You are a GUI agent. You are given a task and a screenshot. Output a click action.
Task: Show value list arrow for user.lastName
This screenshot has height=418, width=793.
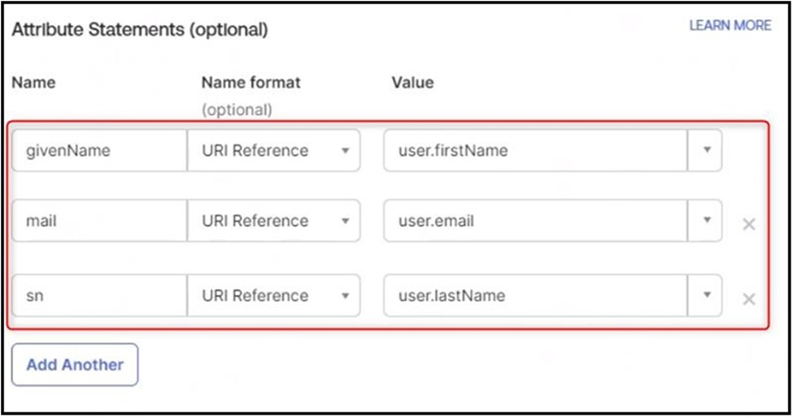[705, 295]
